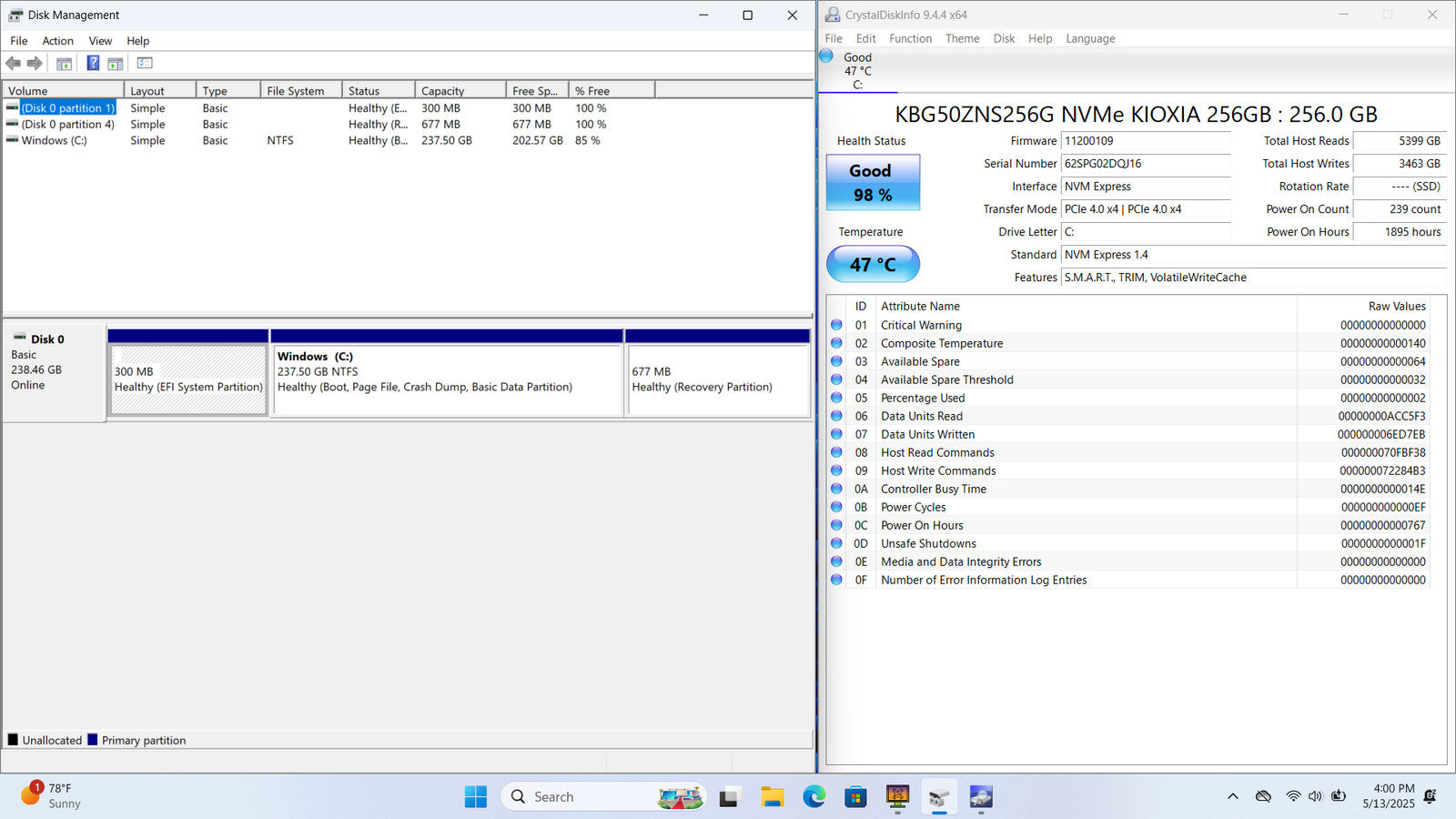Image resolution: width=1456 pixels, height=819 pixels.
Task: Click the Back arrow in Disk Management toolbar
Action: [x=13, y=64]
